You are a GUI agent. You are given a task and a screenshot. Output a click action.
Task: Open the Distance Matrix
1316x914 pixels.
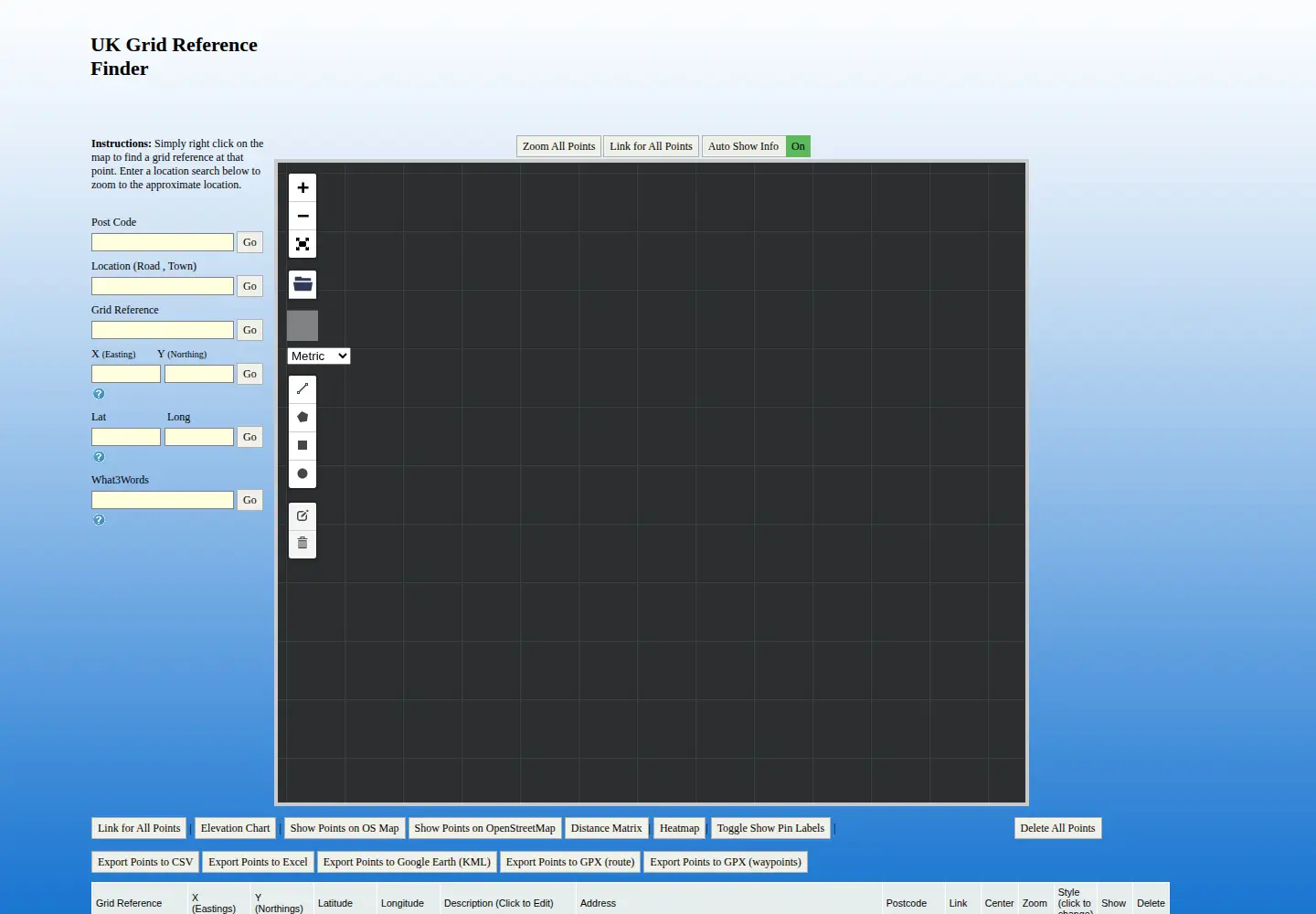point(607,828)
